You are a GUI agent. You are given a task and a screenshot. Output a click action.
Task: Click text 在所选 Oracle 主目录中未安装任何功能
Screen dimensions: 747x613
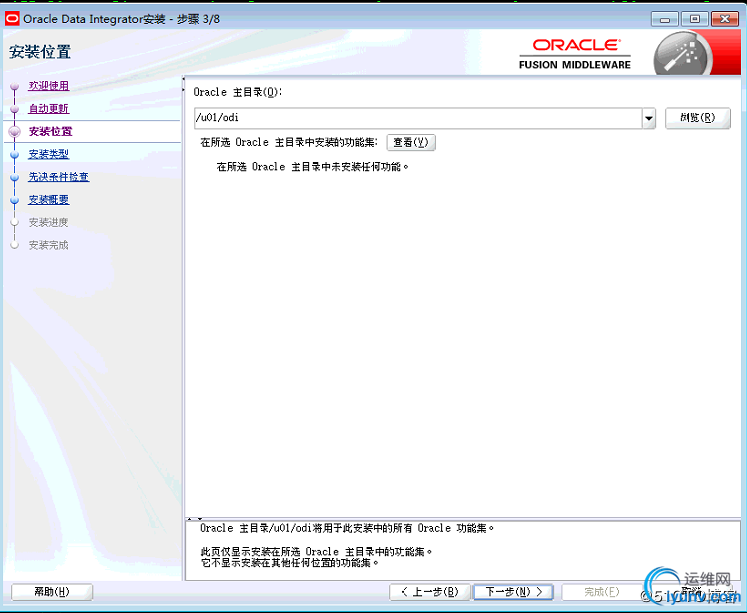pos(313,167)
